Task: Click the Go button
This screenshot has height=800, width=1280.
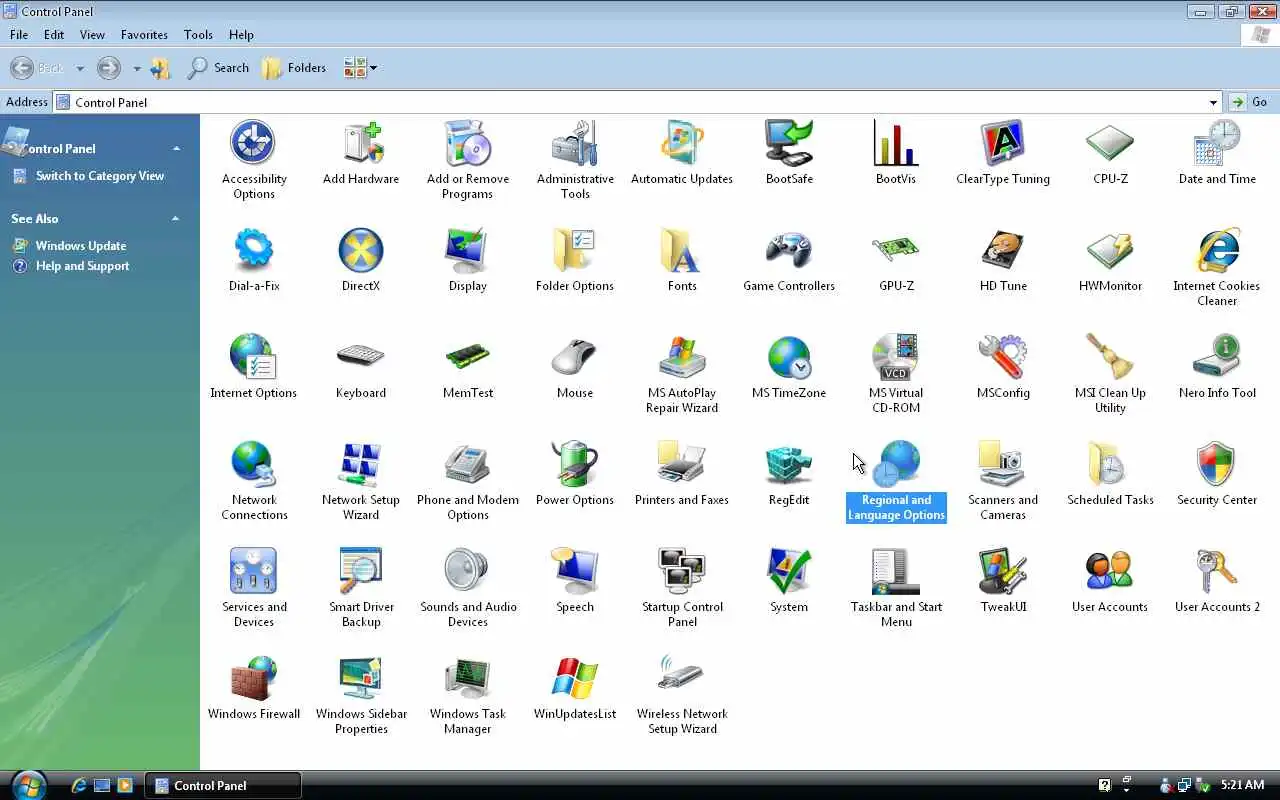Action: 1250,102
